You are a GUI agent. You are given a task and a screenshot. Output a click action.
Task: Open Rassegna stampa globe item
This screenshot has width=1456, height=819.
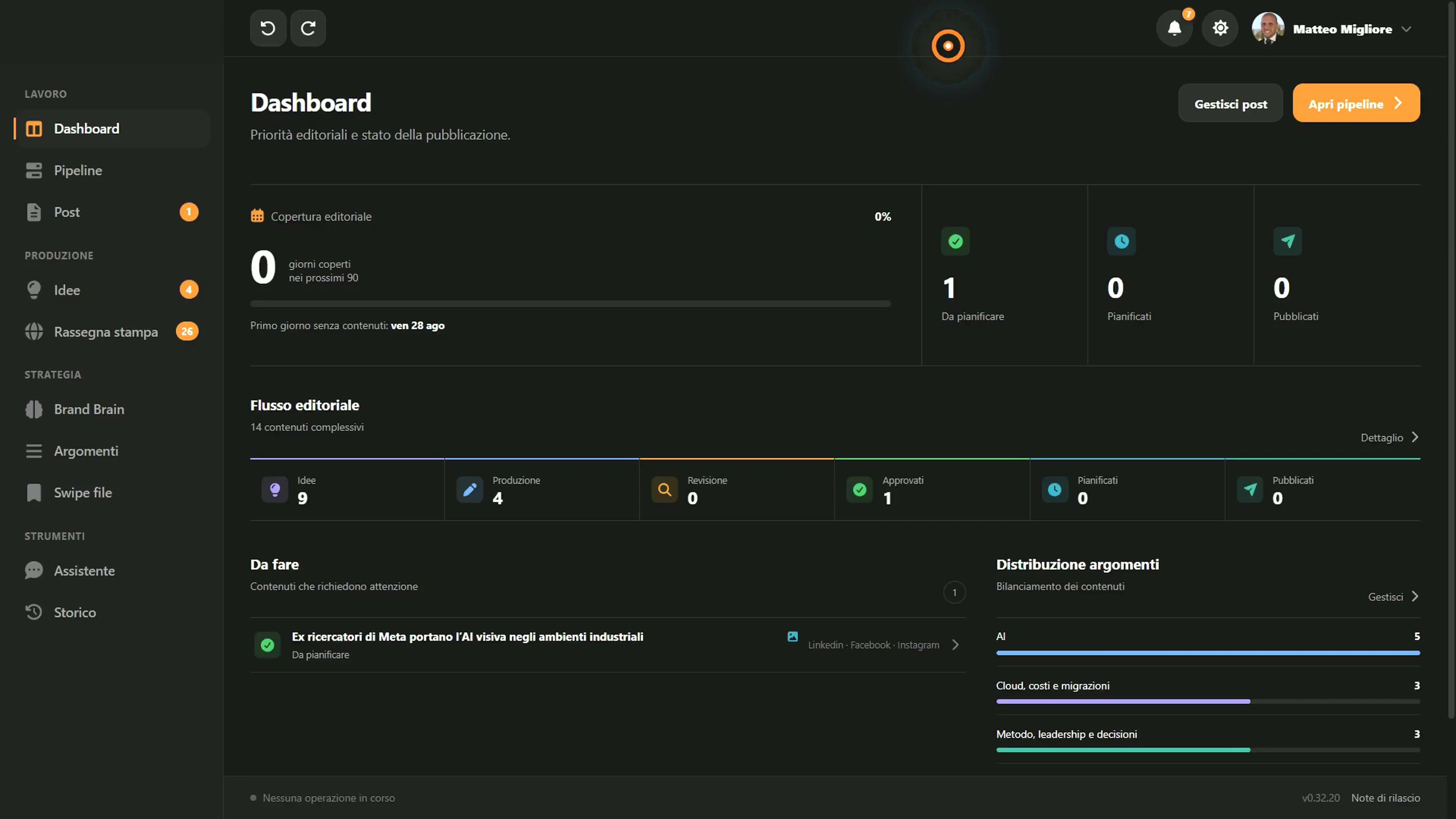[112, 332]
